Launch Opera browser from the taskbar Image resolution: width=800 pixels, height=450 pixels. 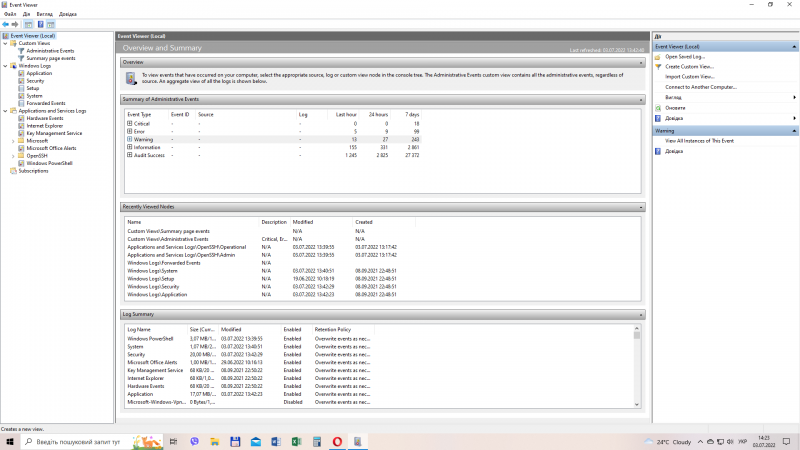[339, 441]
